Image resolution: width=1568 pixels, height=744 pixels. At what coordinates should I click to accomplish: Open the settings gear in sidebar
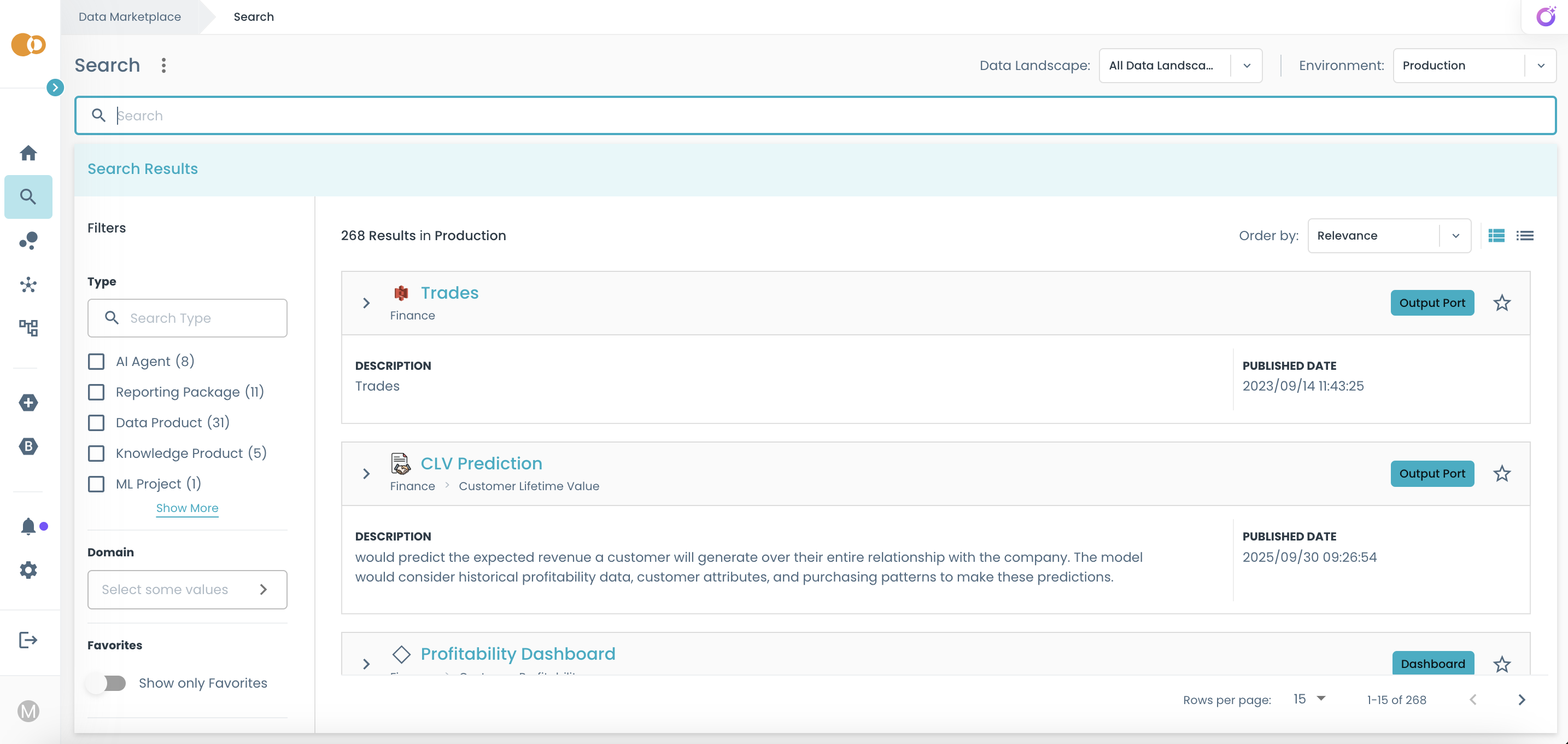click(28, 570)
